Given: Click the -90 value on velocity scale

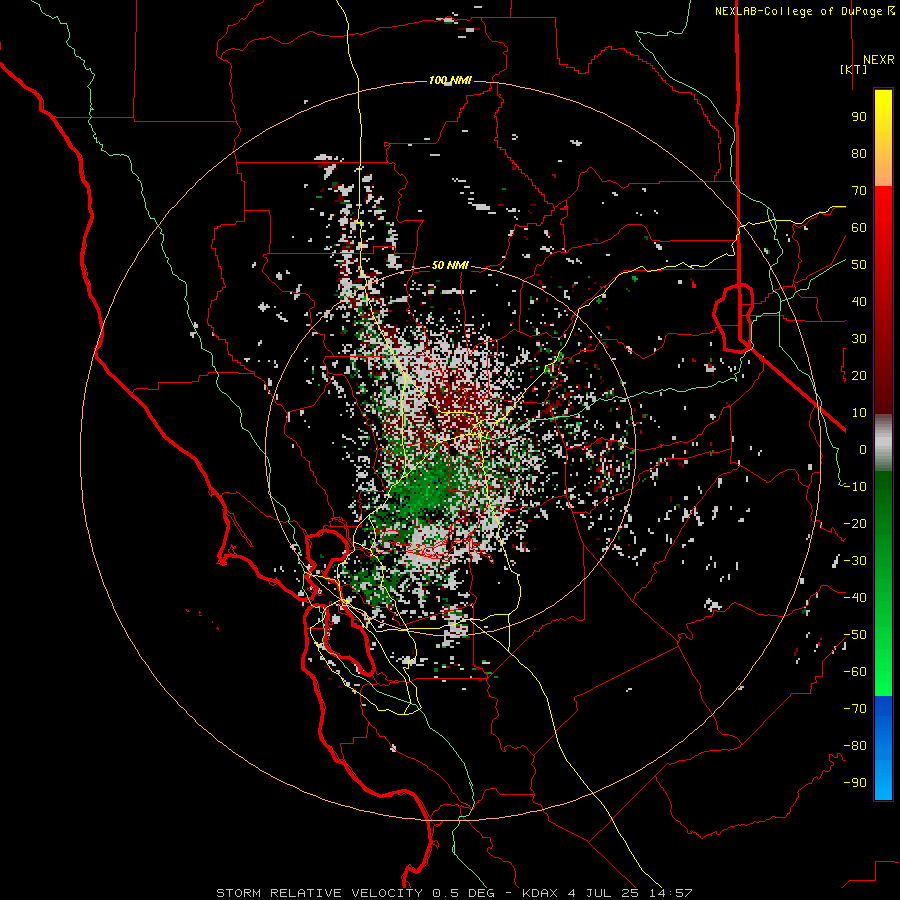Looking at the screenshot, I should [x=855, y=783].
